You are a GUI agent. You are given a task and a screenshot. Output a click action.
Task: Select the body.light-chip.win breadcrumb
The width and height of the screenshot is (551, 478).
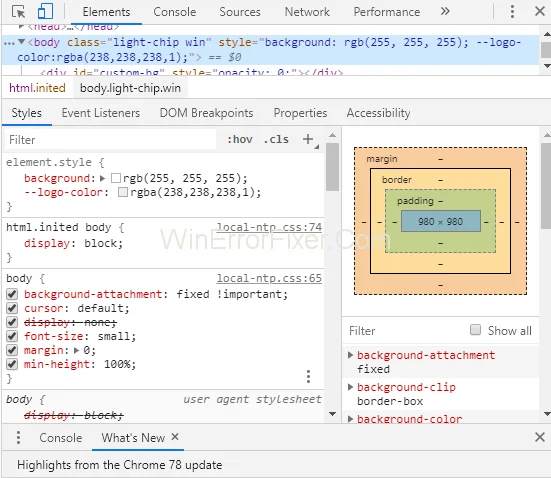pos(130,88)
